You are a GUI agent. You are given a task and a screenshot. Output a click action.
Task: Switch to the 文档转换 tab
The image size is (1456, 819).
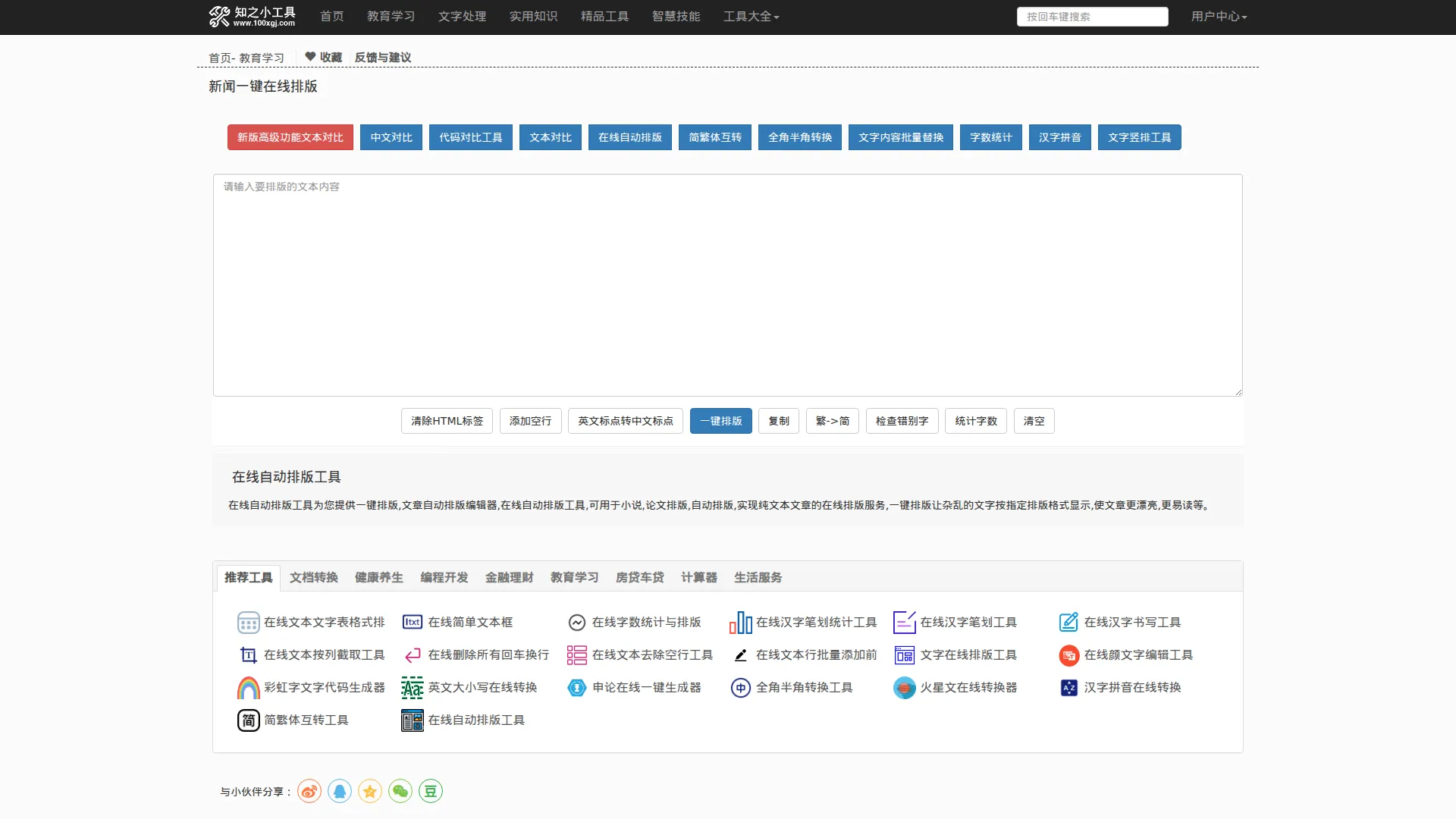click(314, 578)
